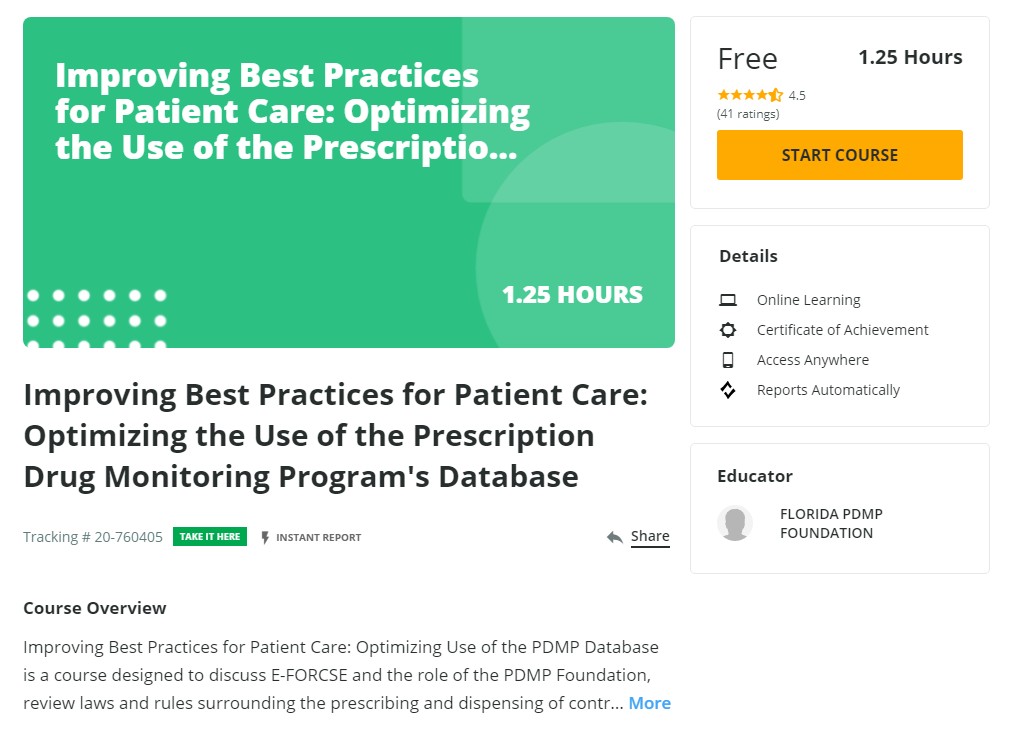
Task: Click the green Take It Here badge
Action: (x=210, y=537)
